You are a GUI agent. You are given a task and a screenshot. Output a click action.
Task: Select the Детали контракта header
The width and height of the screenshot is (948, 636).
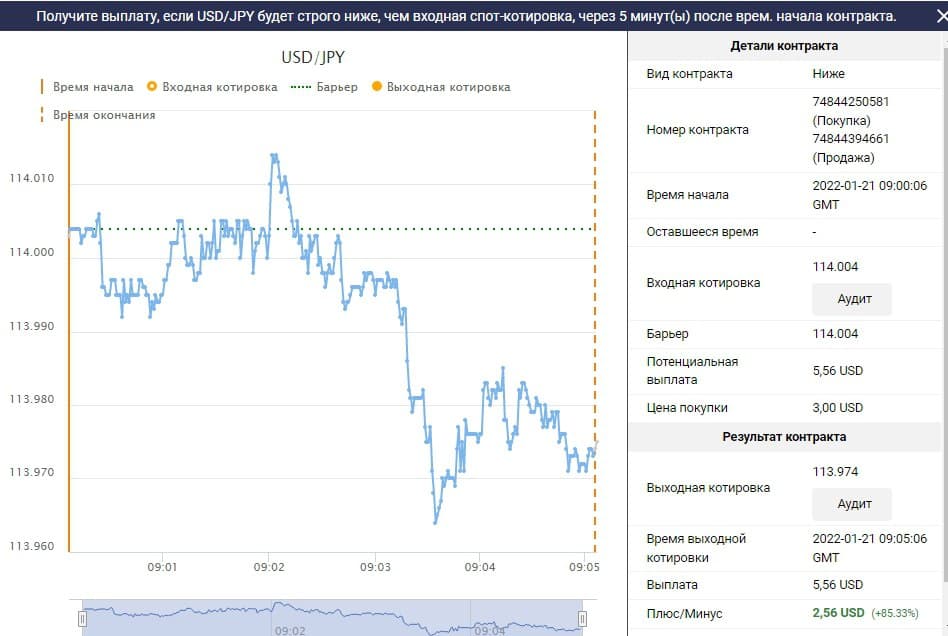784,46
